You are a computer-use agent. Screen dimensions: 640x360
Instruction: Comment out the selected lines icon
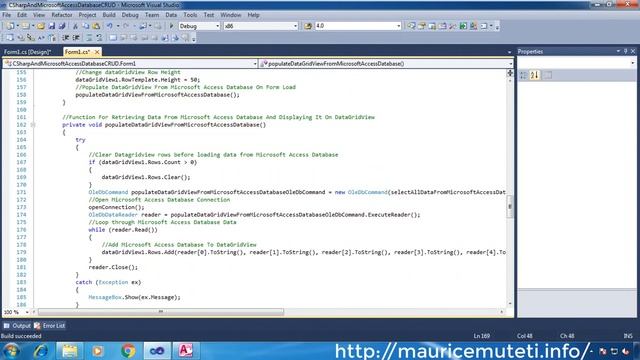click(89, 38)
